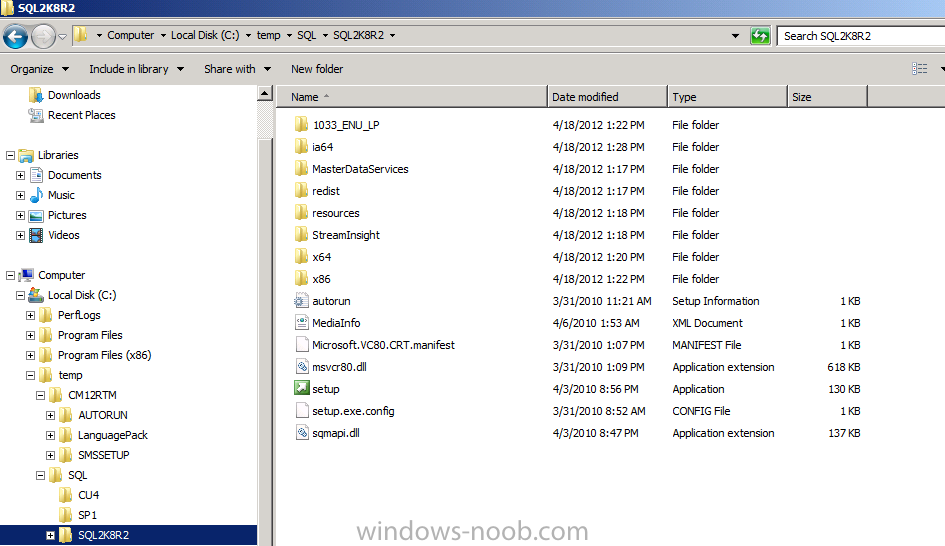The width and height of the screenshot is (945, 546).
Task: Collapse the CM12RTM folder node
Action: click(40, 395)
